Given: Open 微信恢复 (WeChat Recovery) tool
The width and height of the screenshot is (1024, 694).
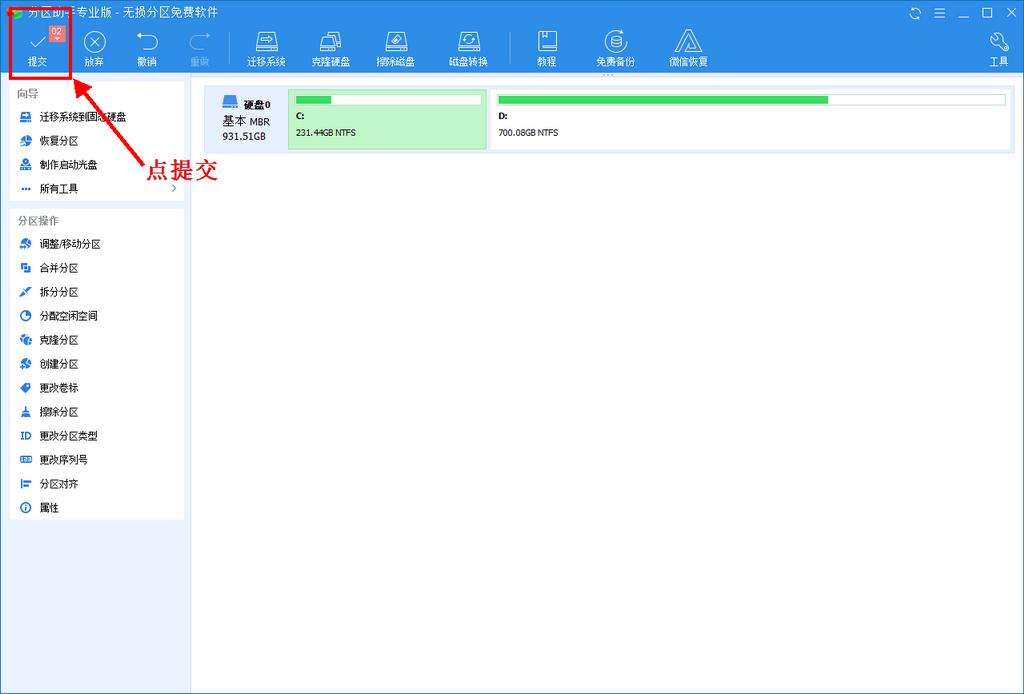Looking at the screenshot, I should click(x=688, y=47).
